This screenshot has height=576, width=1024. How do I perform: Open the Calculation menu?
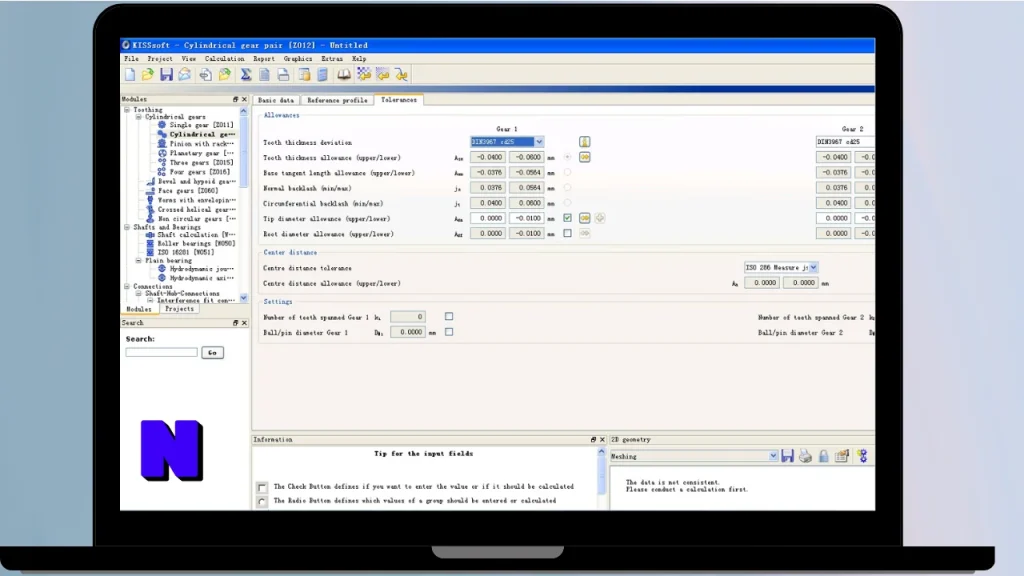coord(224,59)
